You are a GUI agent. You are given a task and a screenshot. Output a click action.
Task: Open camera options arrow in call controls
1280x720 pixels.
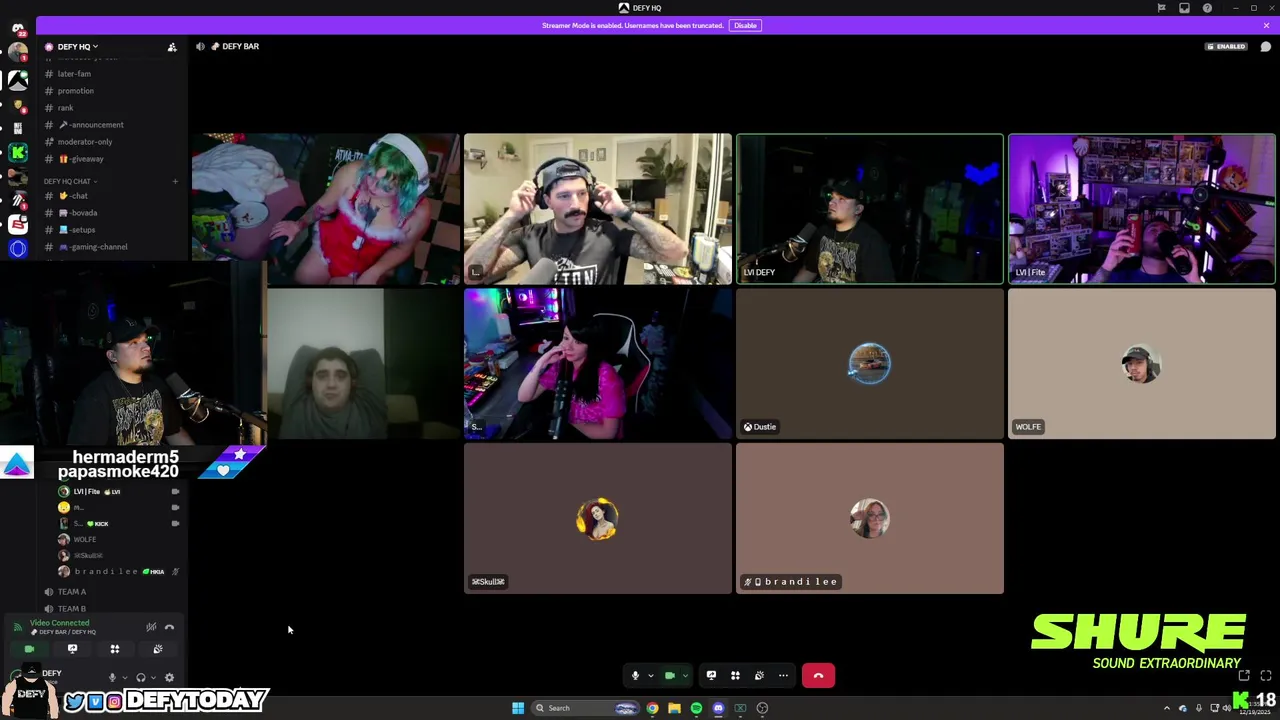685,676
